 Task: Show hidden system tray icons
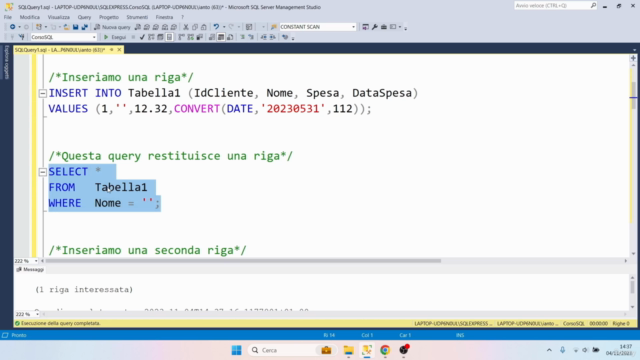(549, 350)
